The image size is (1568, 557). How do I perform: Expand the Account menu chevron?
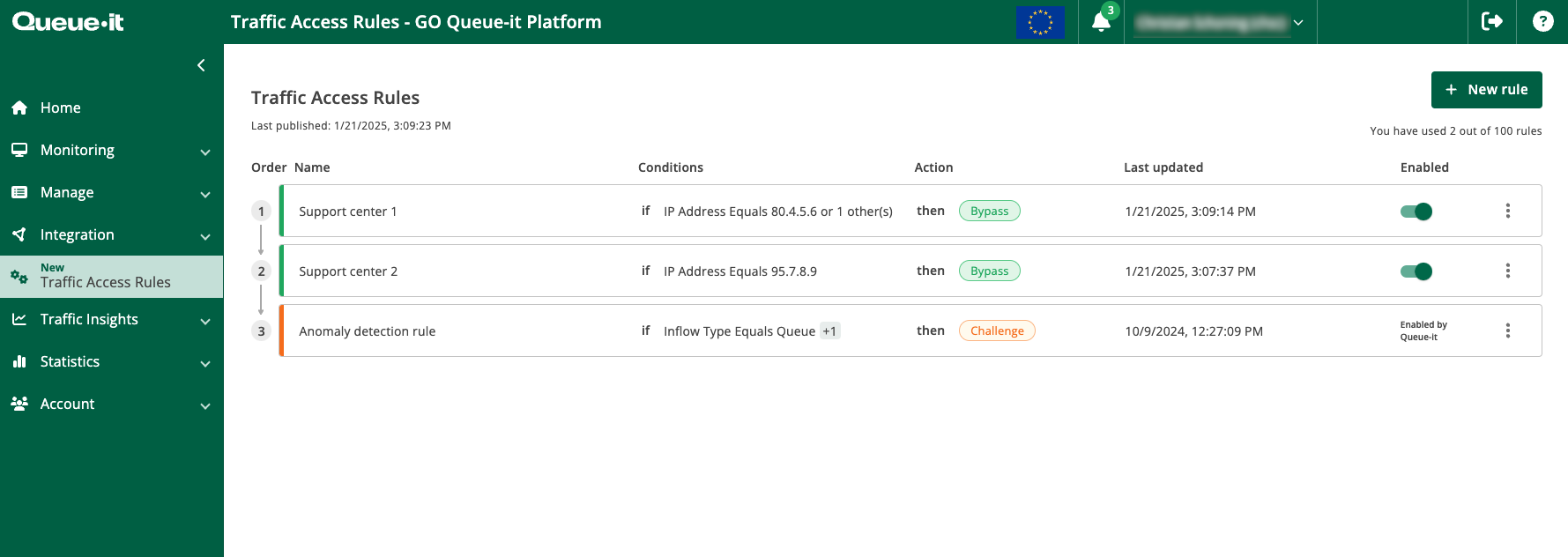tap(205, 406)
